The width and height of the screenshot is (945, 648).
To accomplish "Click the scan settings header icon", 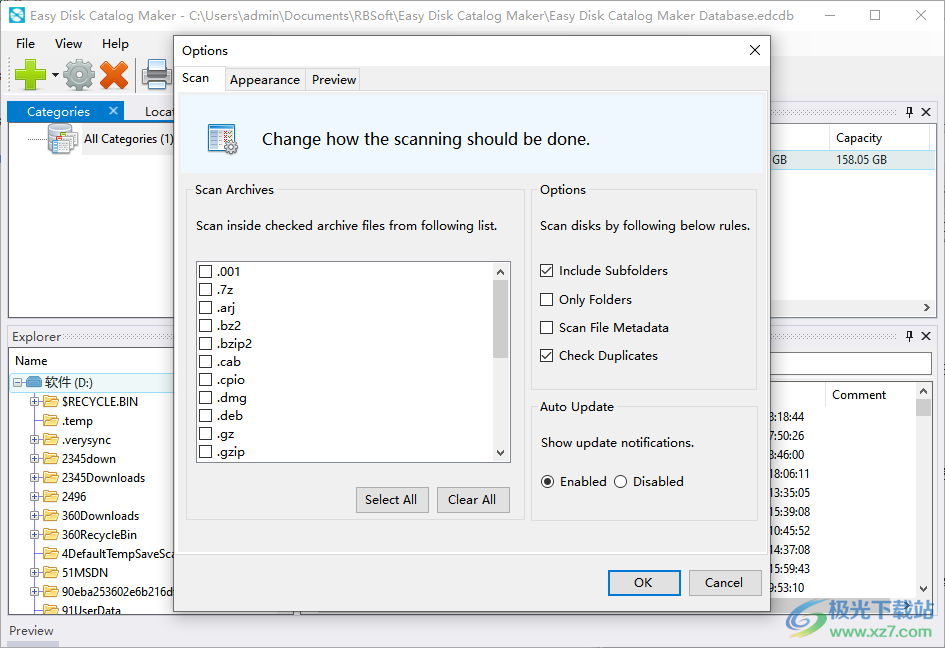I will [222, 139].
